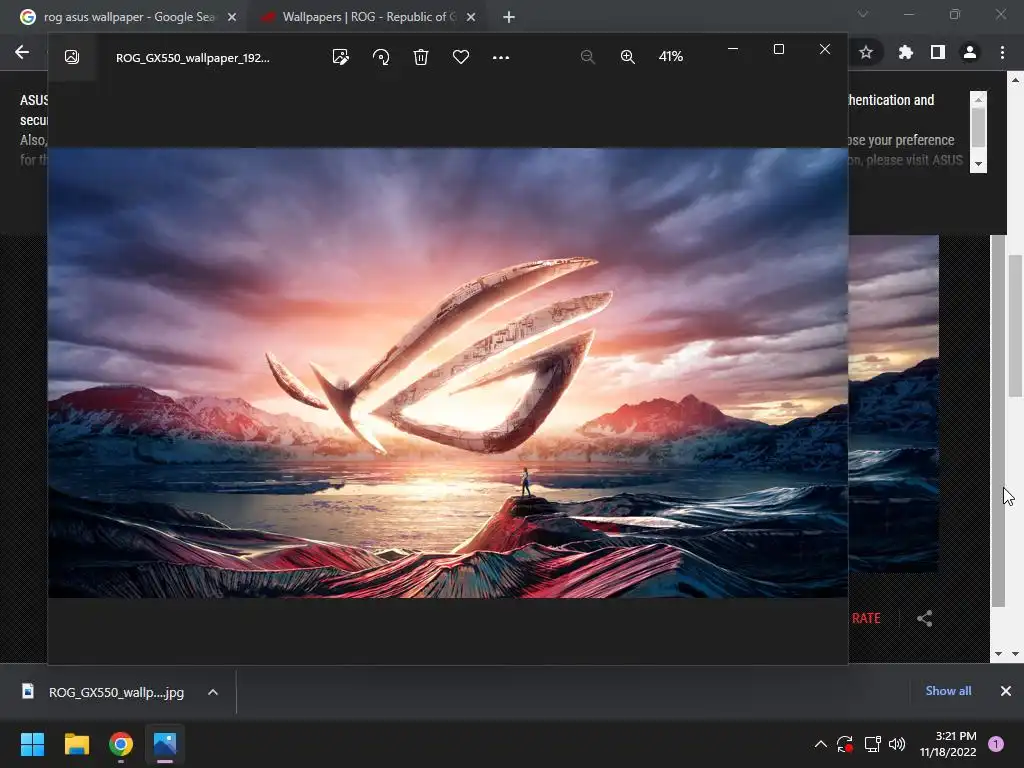Open the Chrome tab search chevron
Image resolution: width=1024 pixels, height=768 pixels.
click(x=863, y=14)
